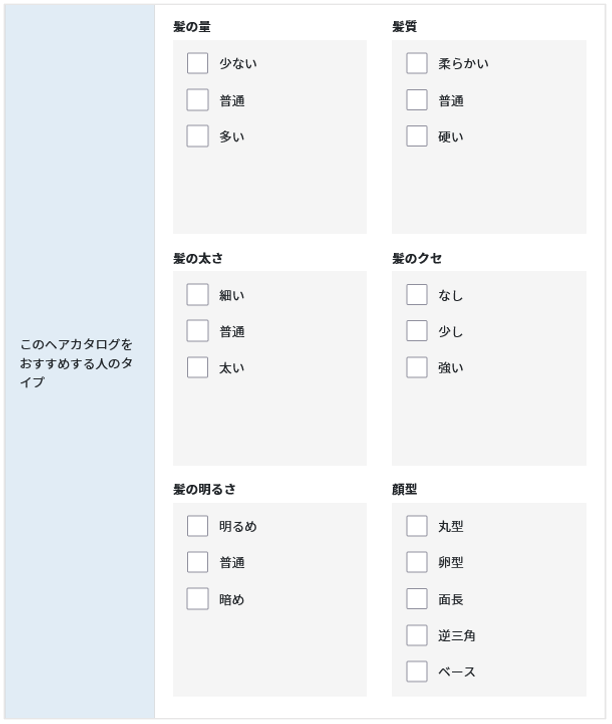Tick 多い under 髪の量
This screenshot has width=612, height=724.
tap(197, 136)
